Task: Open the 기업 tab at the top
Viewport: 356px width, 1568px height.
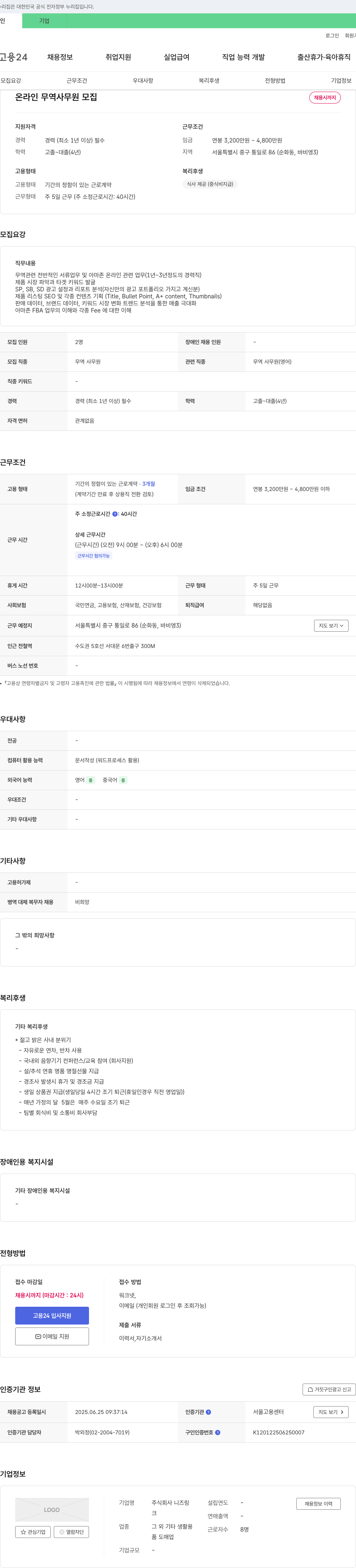Action: 44,21
